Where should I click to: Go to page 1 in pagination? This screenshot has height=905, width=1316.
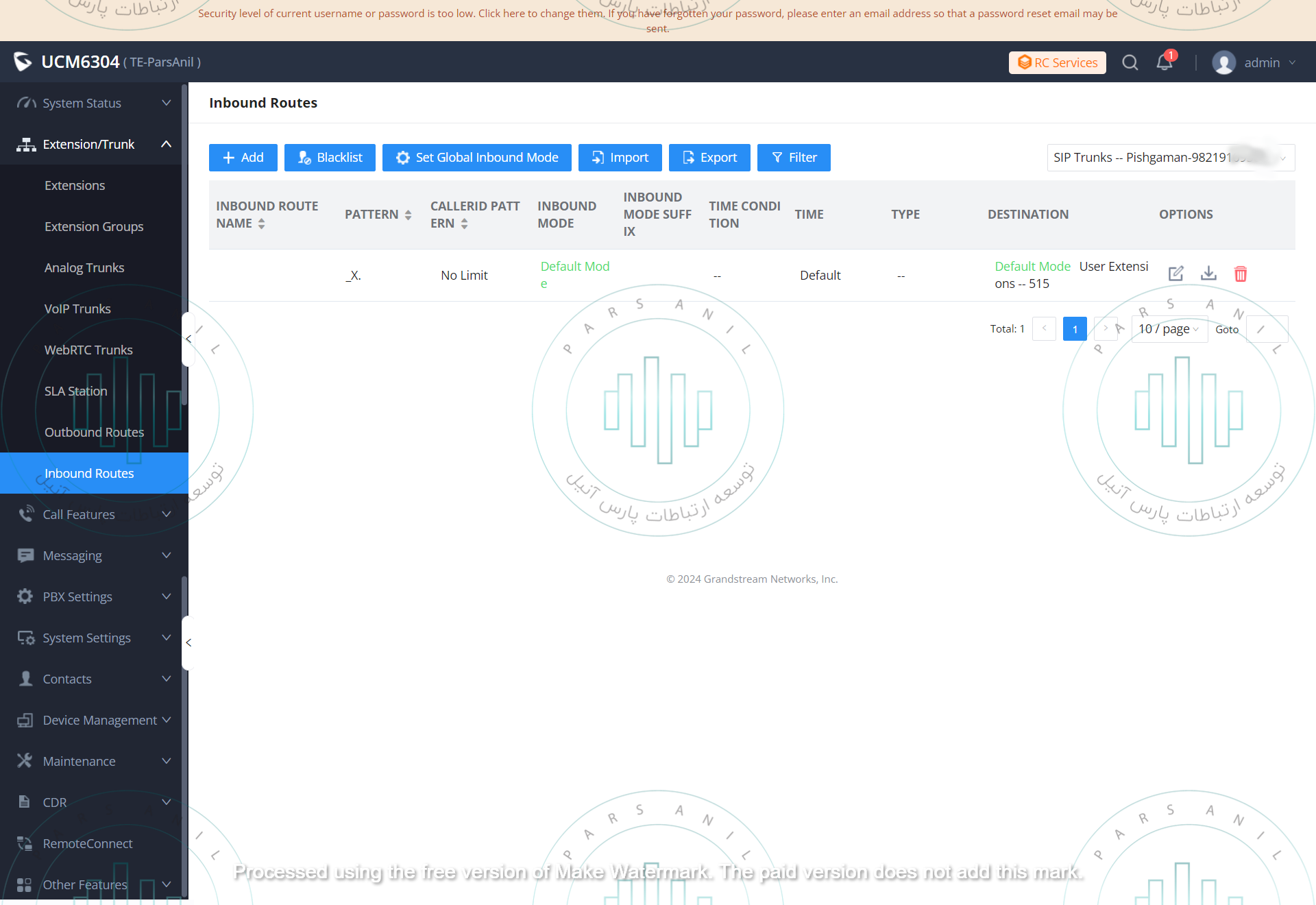click(1075, 329)
